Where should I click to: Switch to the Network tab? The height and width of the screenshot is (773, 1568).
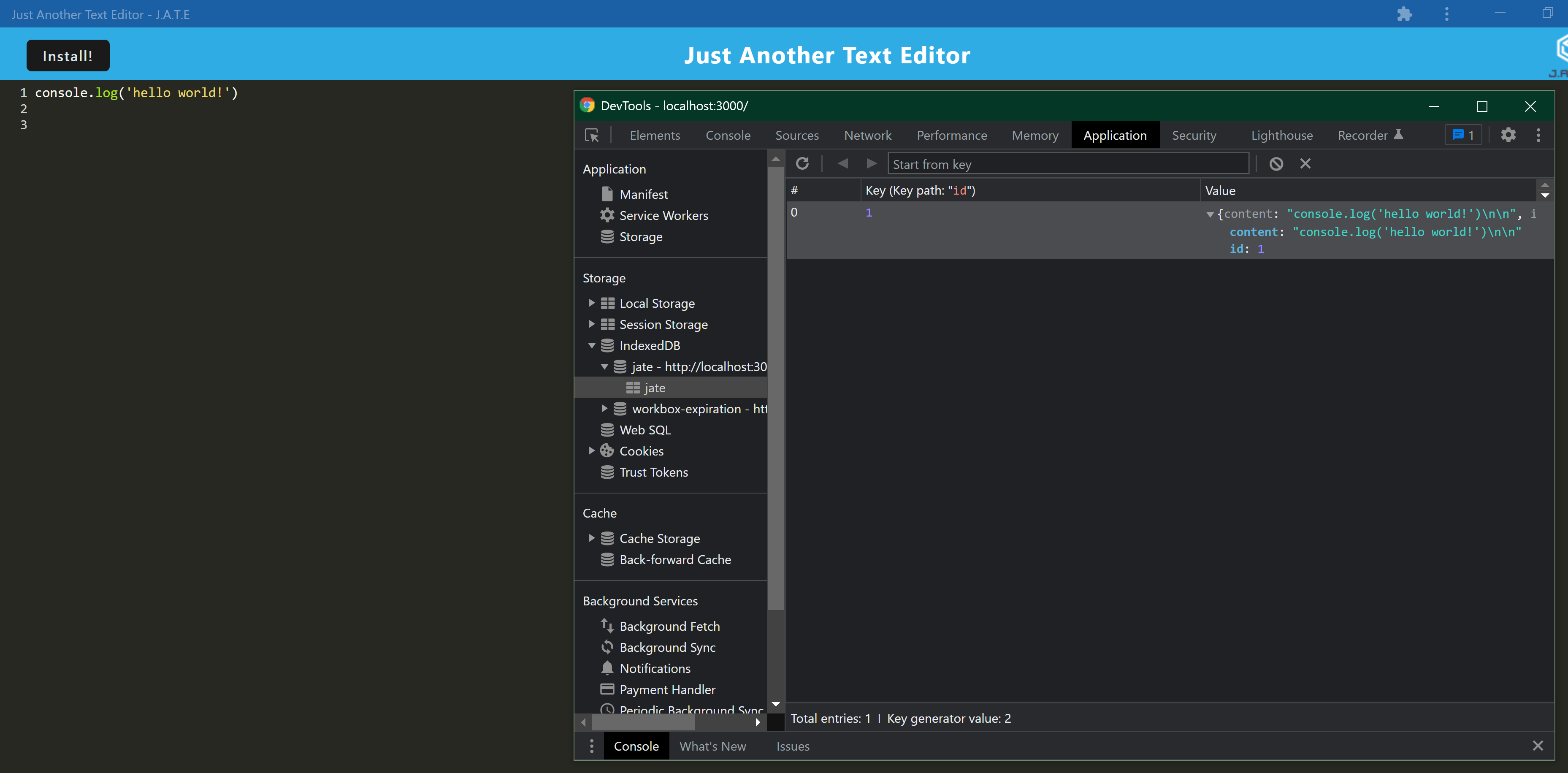point(867,135)
